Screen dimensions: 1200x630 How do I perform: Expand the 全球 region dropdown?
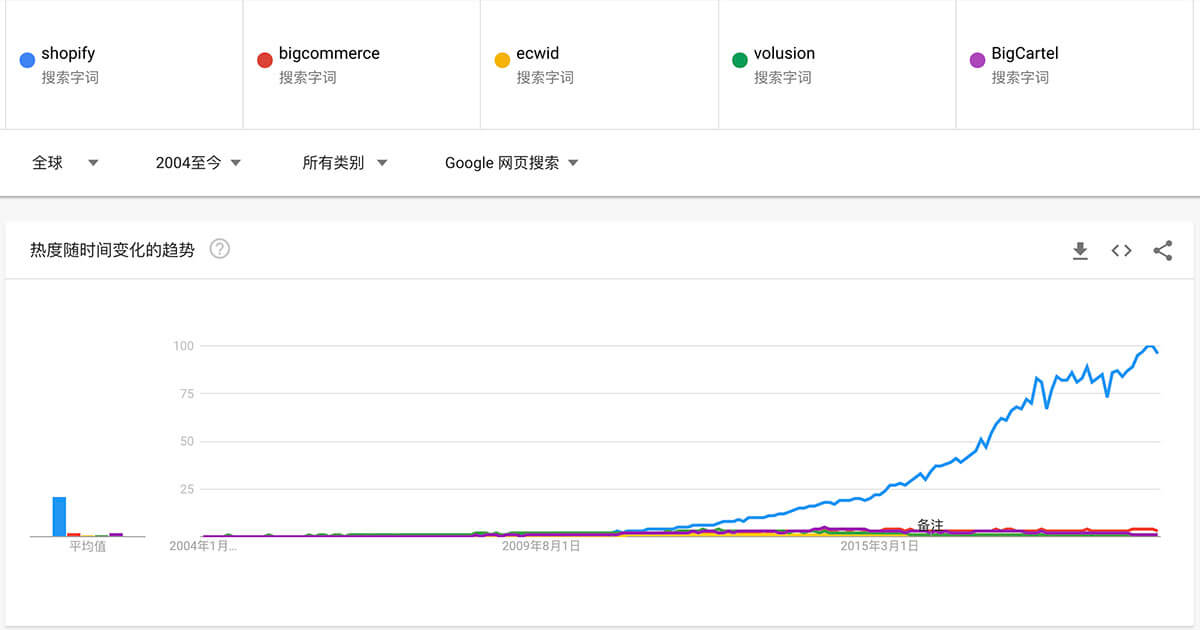65,163
